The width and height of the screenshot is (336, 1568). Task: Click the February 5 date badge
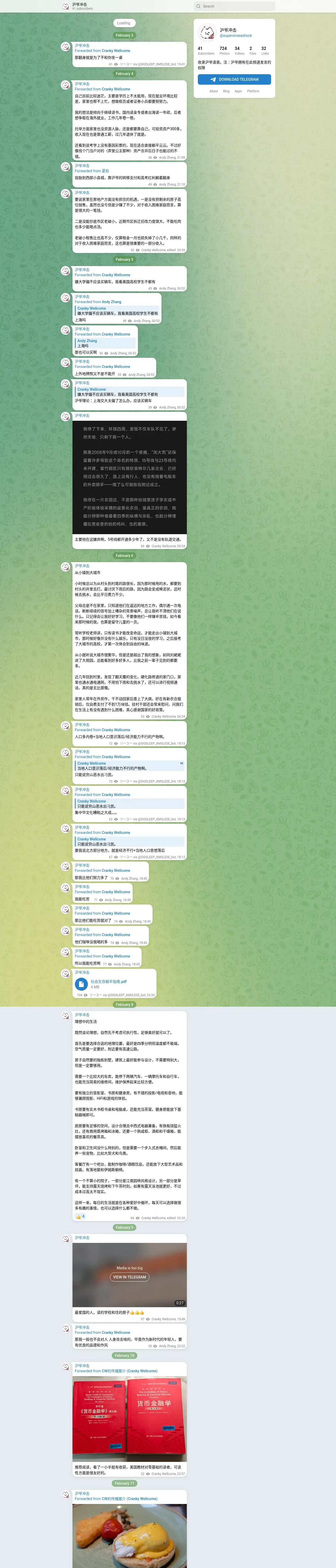pyautogui.click(x=124, y=259)
